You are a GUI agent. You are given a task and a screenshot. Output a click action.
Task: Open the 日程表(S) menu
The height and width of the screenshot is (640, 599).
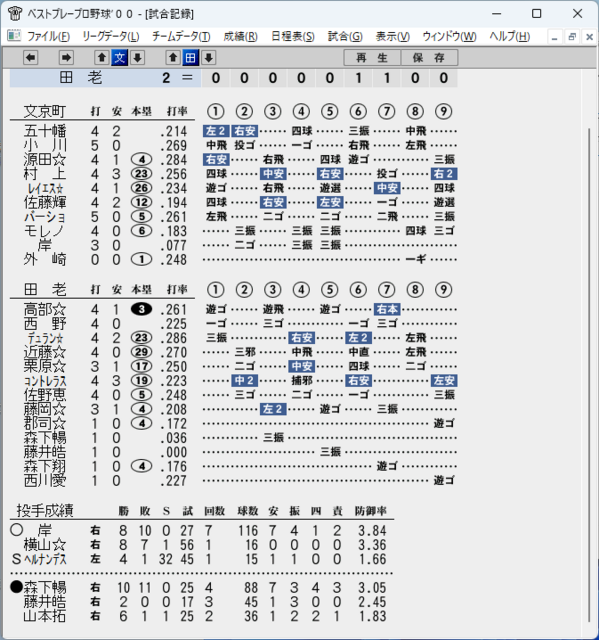[293, 36]
